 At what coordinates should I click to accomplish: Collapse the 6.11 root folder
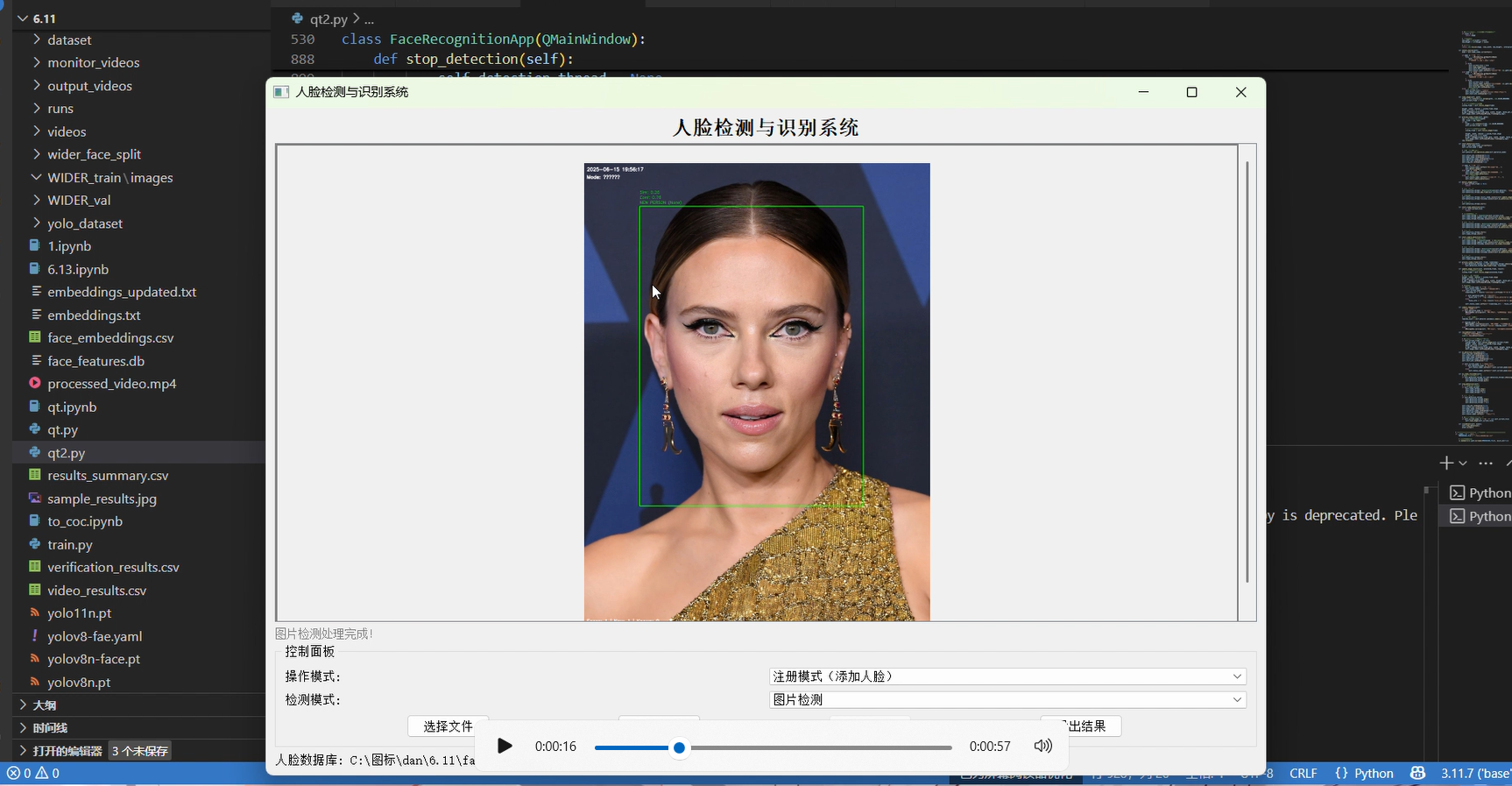pos(23,18)
